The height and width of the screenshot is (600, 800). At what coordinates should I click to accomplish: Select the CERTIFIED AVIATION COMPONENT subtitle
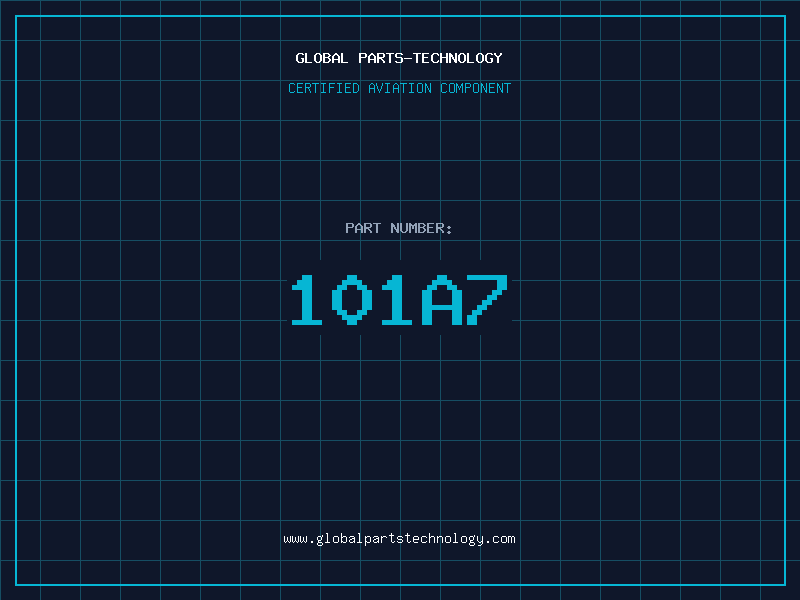(399, 89)
